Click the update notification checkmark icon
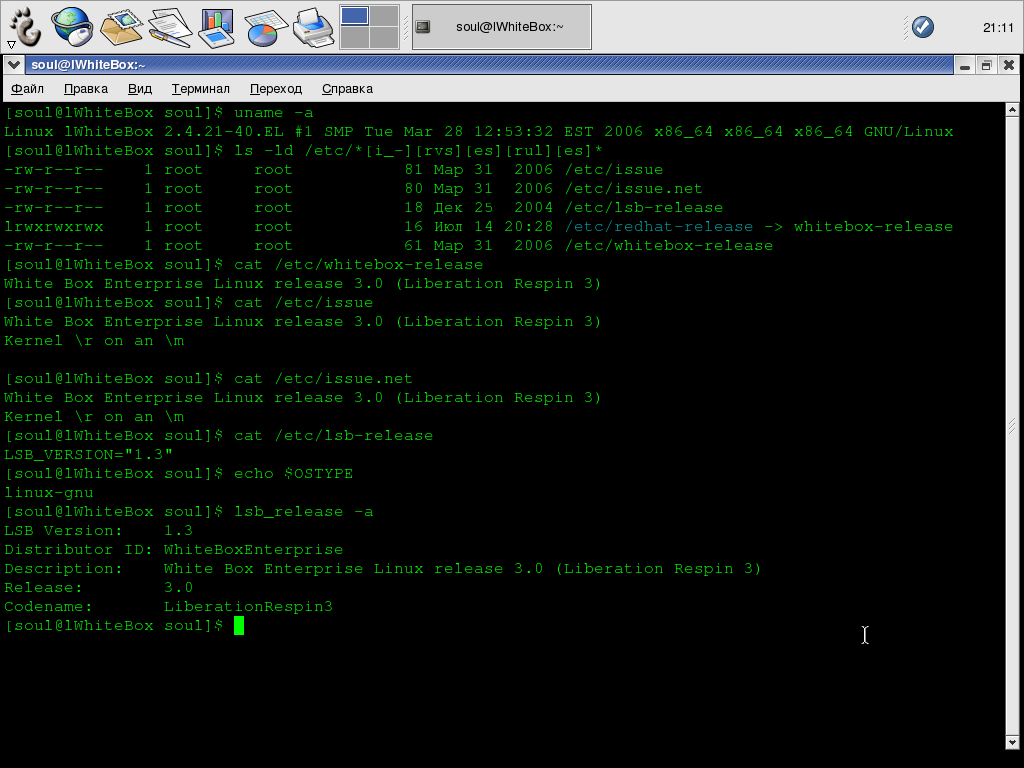The image size is (1024, 768). 922,27
